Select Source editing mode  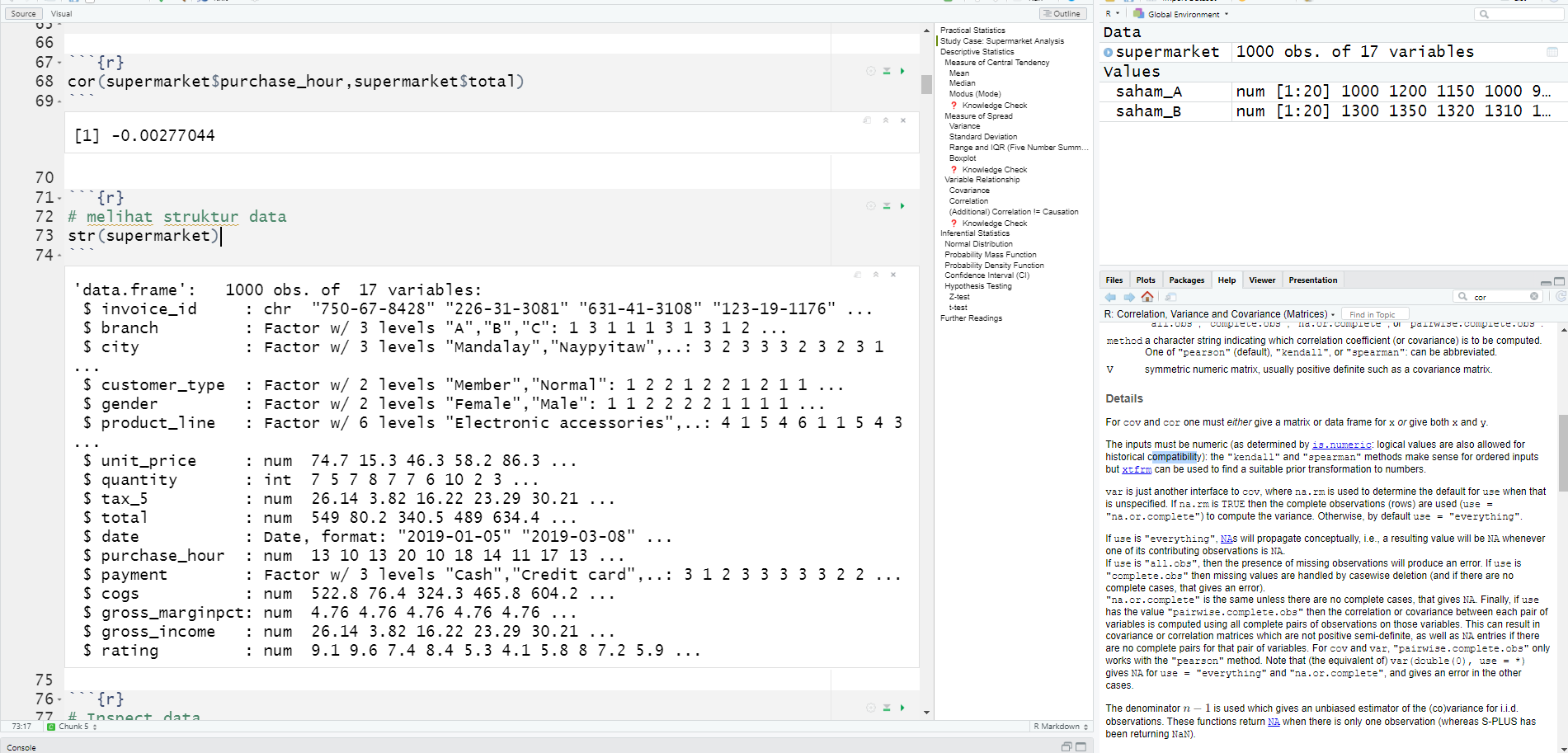click(23, 13)
